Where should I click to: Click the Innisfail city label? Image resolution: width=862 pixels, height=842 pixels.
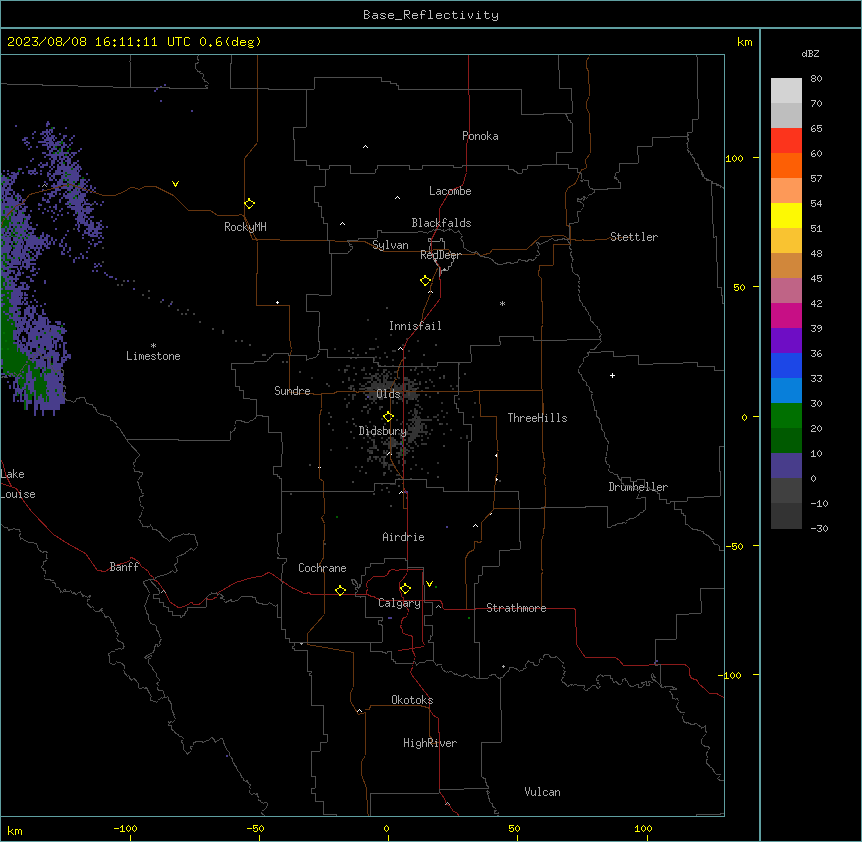415,326
